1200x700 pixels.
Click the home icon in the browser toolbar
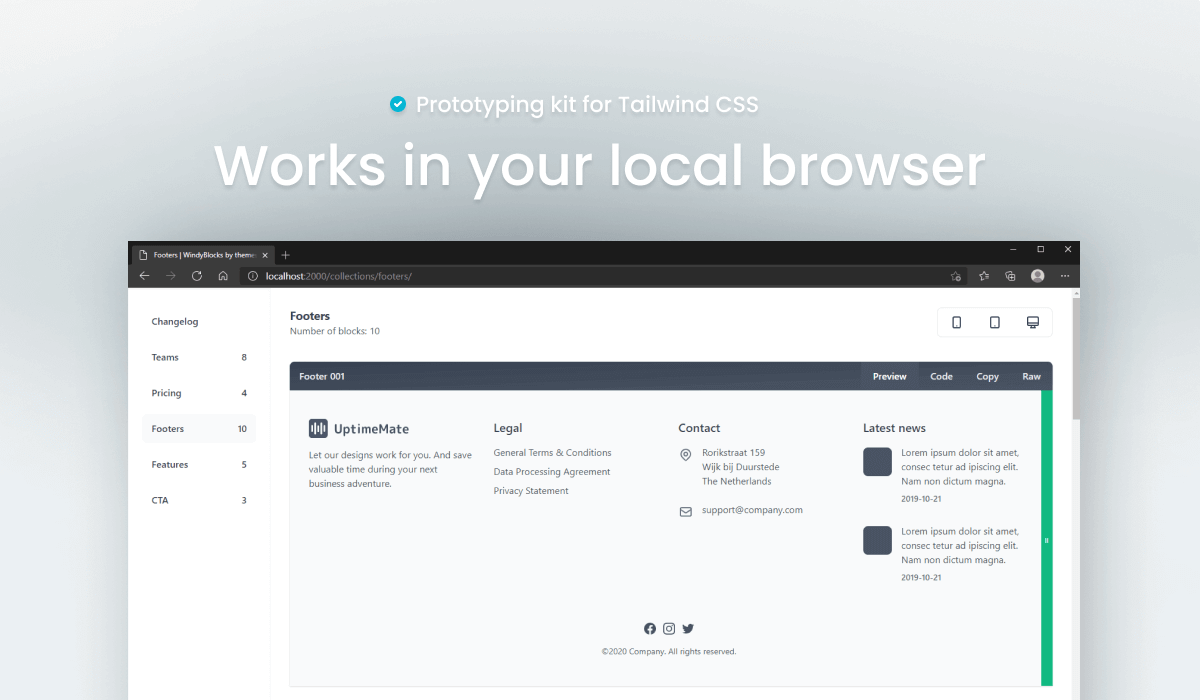pyautogui.click(x=223, y=275)
